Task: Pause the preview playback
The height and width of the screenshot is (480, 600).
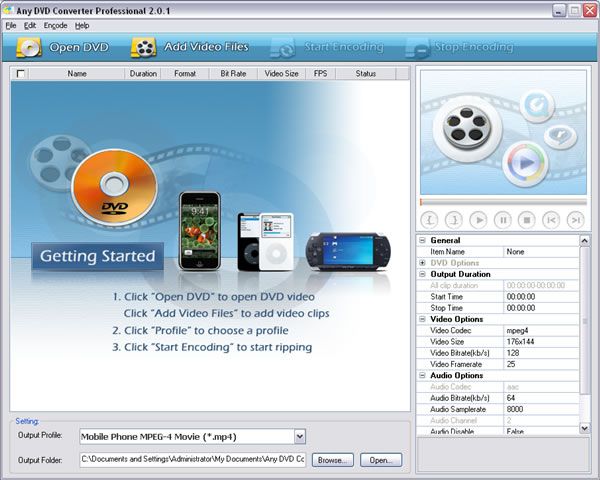Action: coord(503,220)
